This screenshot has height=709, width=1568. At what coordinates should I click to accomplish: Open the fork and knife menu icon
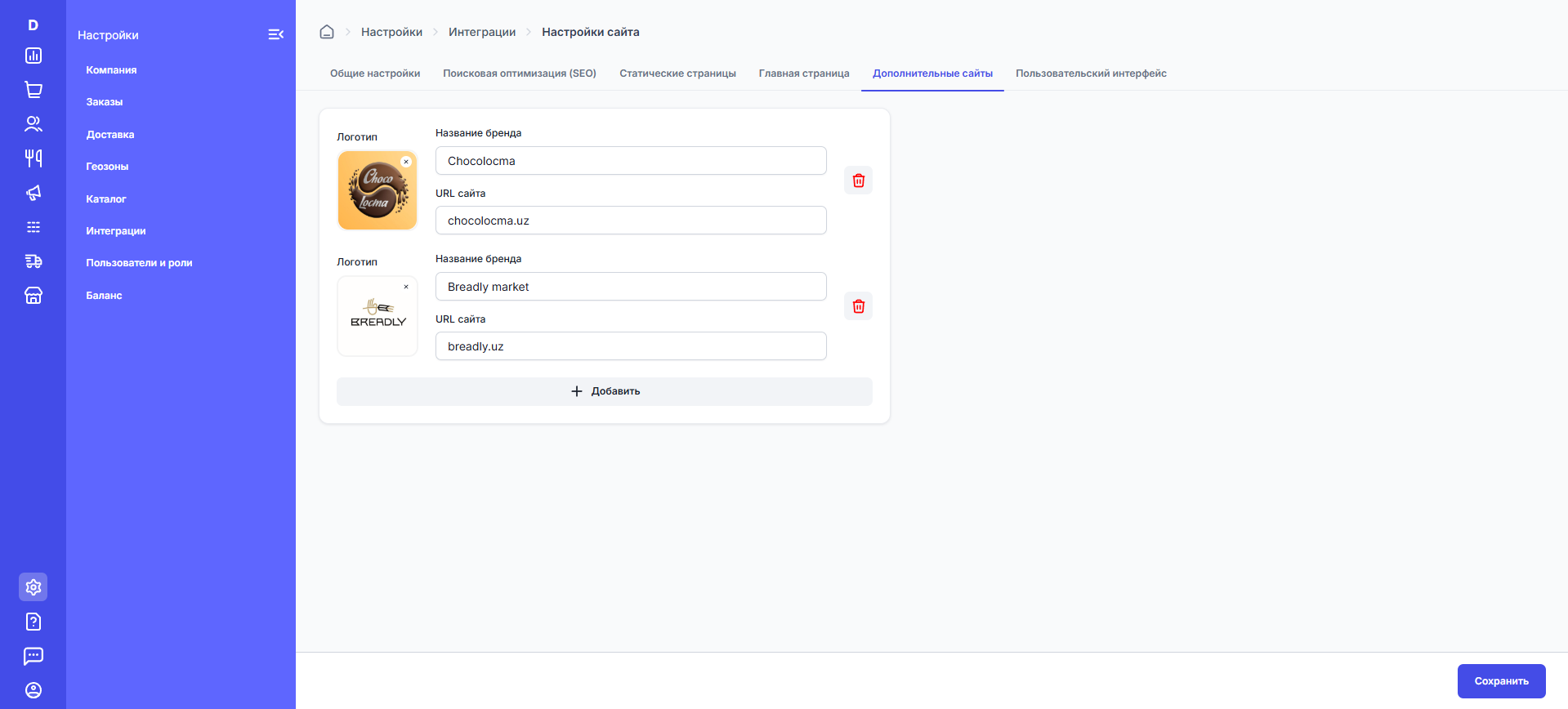tap(34, 158)
